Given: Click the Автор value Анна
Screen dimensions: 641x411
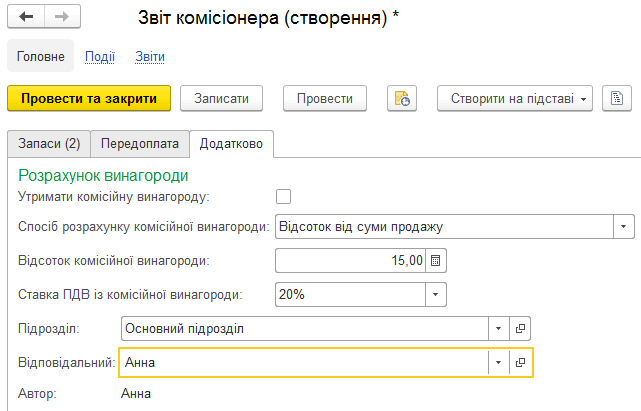Looking at the screenshot, I should pos(136,393).
